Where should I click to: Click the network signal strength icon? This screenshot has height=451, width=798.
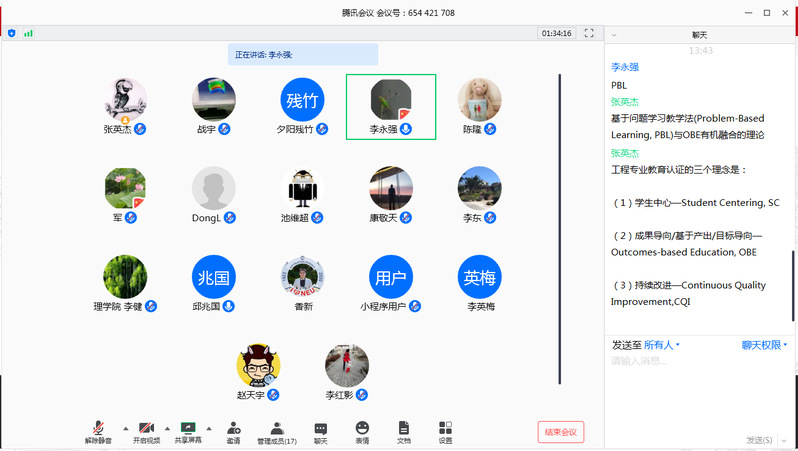click(x=28, y=33)
